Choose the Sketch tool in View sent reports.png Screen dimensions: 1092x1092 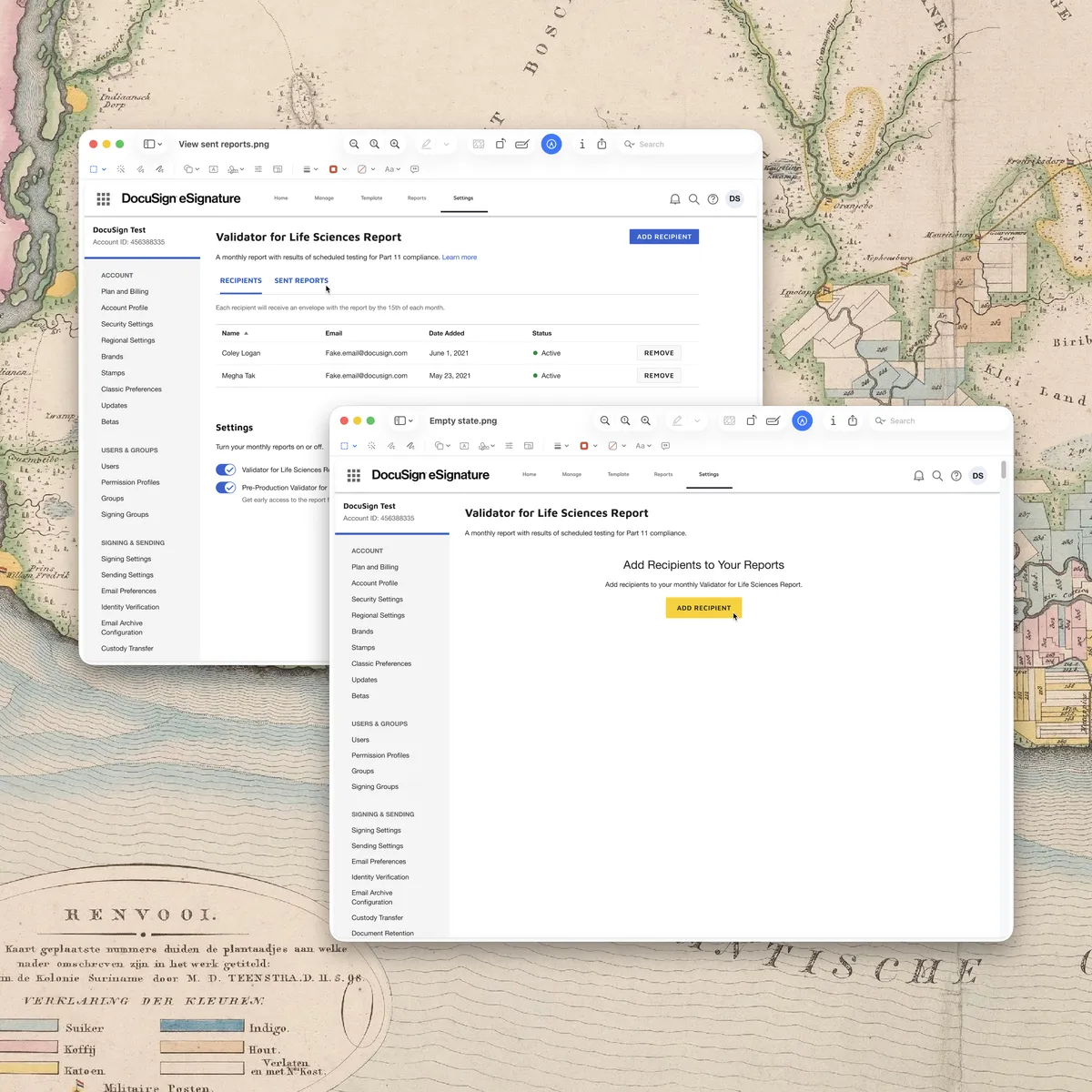click(x=140, y=169)
